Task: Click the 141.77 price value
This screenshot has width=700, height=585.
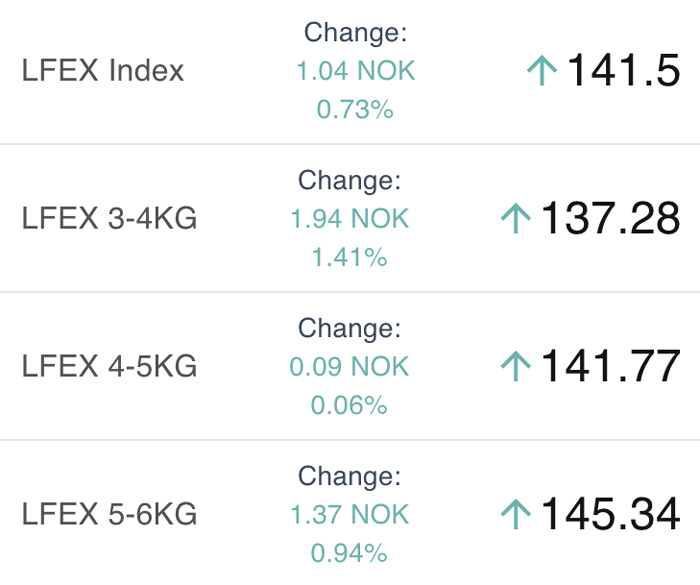Action: click(610, 366)
